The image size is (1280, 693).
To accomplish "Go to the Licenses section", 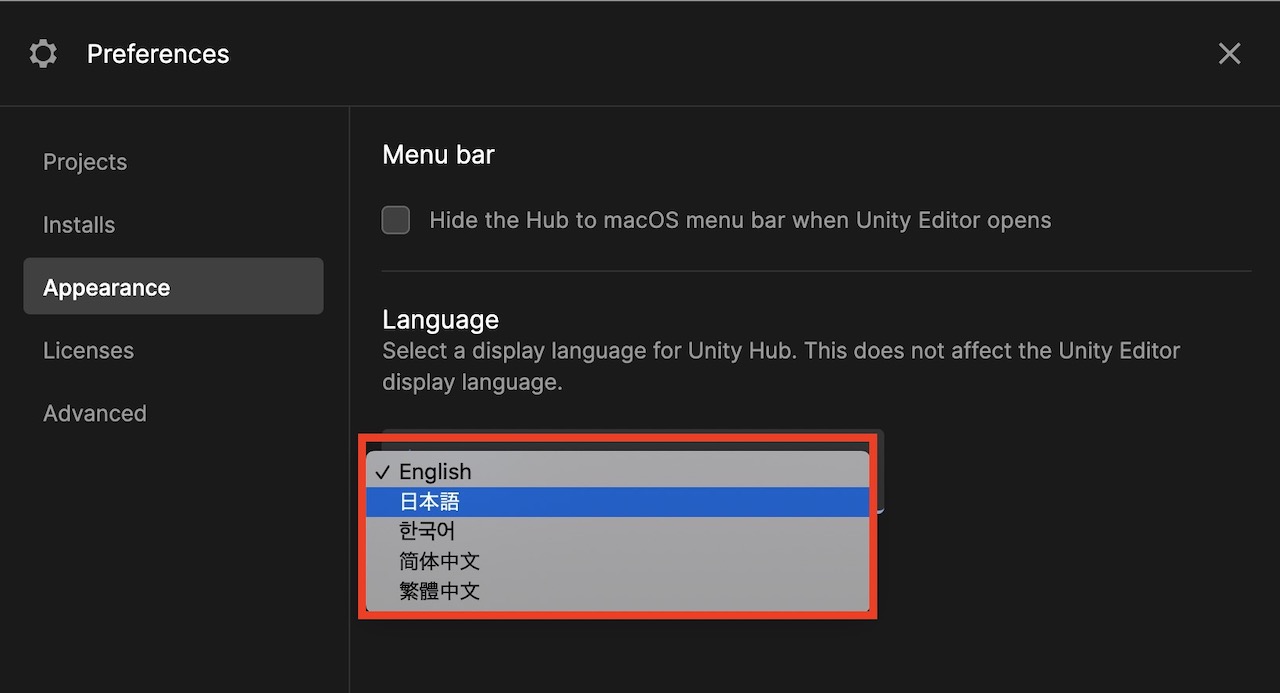I will coord(88,350).
